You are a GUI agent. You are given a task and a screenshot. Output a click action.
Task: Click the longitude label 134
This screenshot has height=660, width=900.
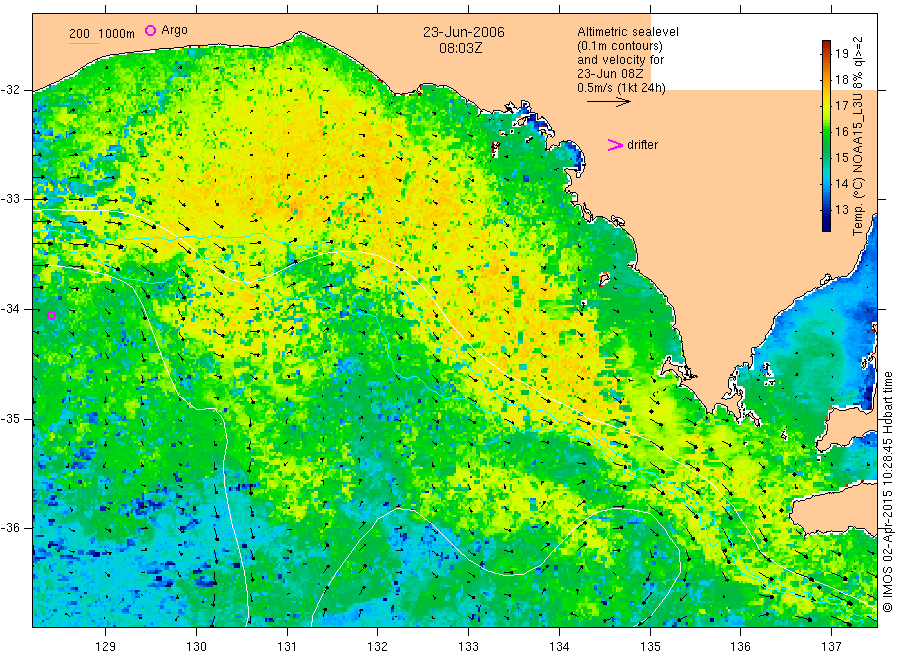click(559, 647)
